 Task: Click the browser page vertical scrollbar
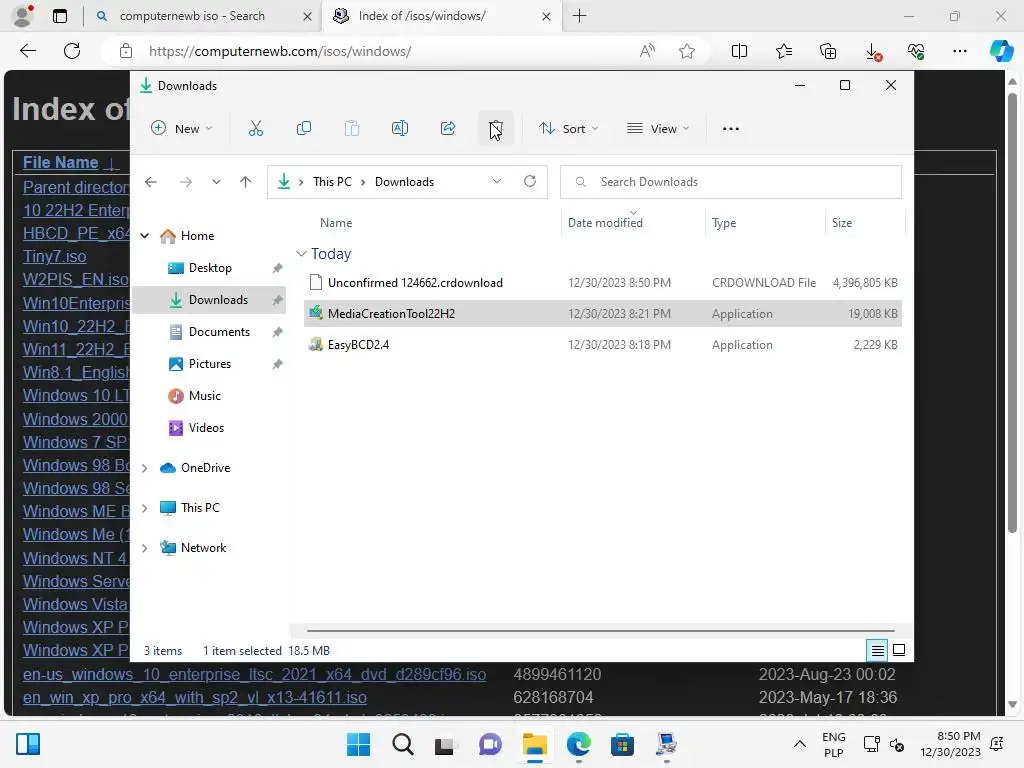coord(1012,313)
